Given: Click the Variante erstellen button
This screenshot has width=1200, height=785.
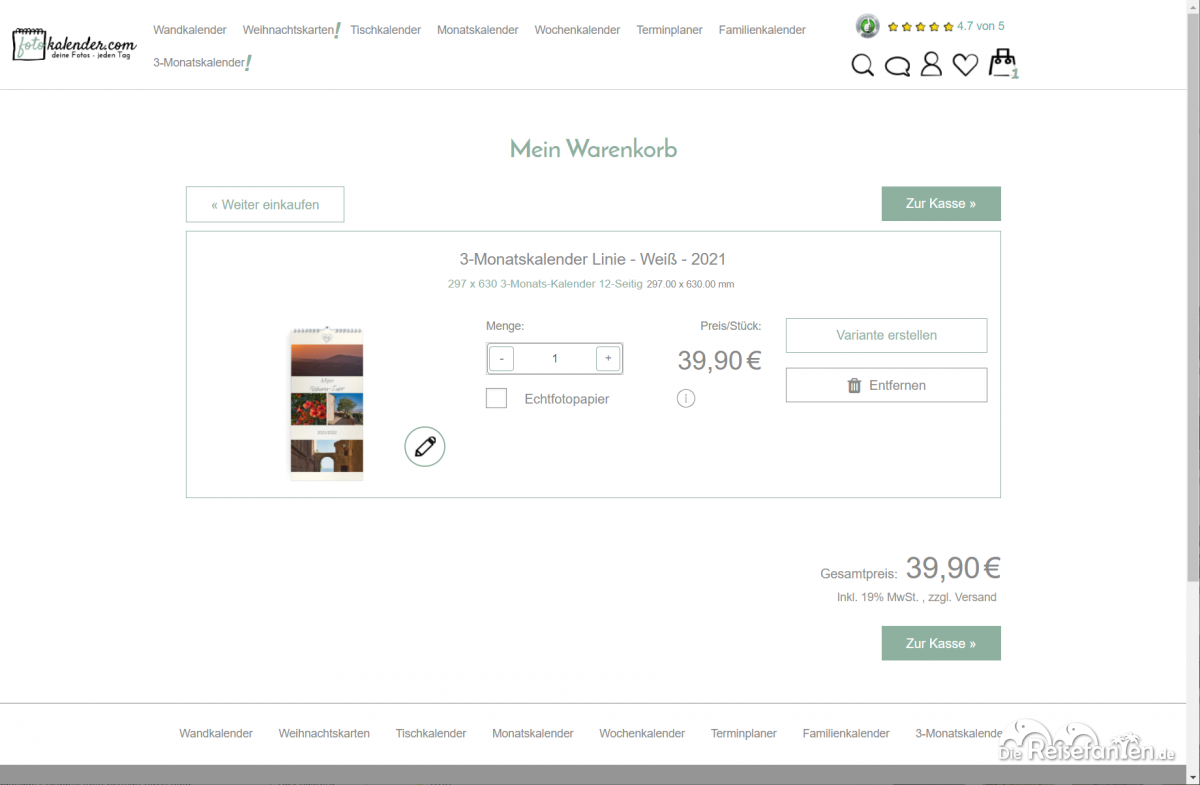Looking at the screenshot, I should tap(886, 336).
